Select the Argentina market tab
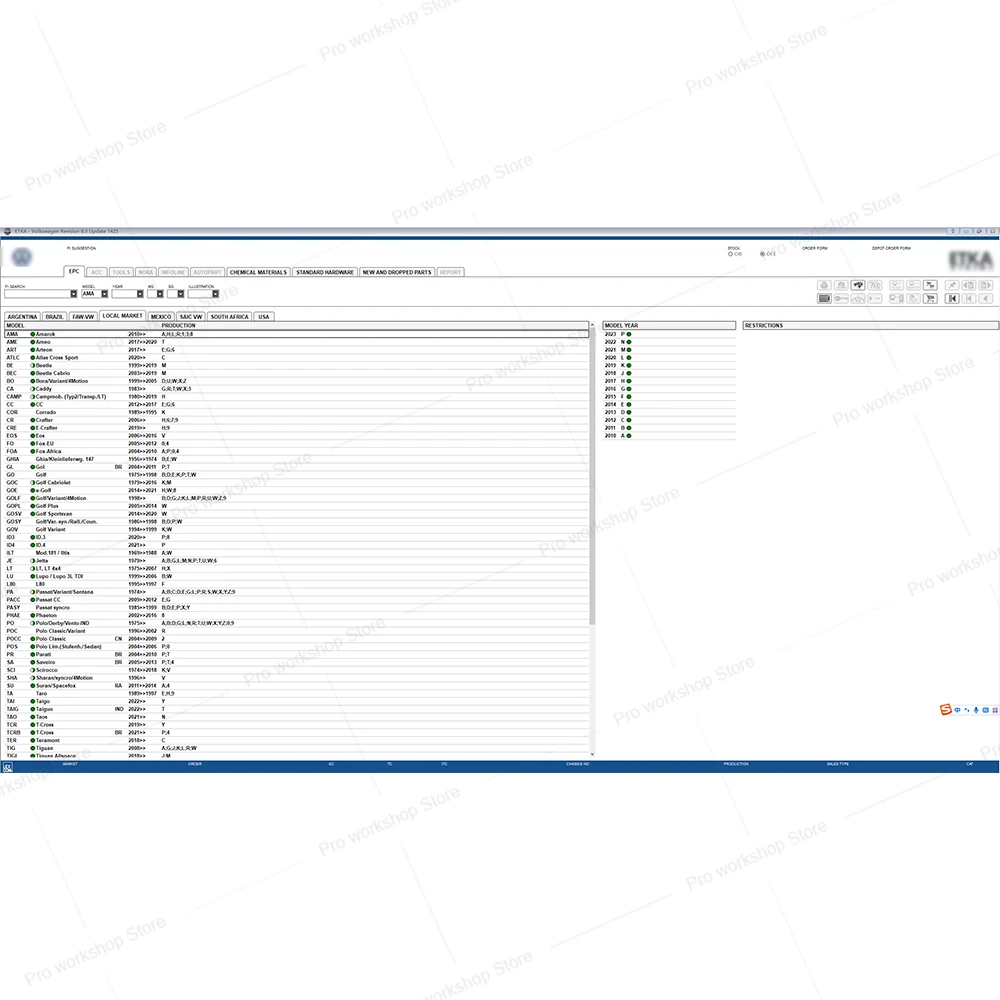Screen dimensions: 1000x1000 (x=22, y=317)
